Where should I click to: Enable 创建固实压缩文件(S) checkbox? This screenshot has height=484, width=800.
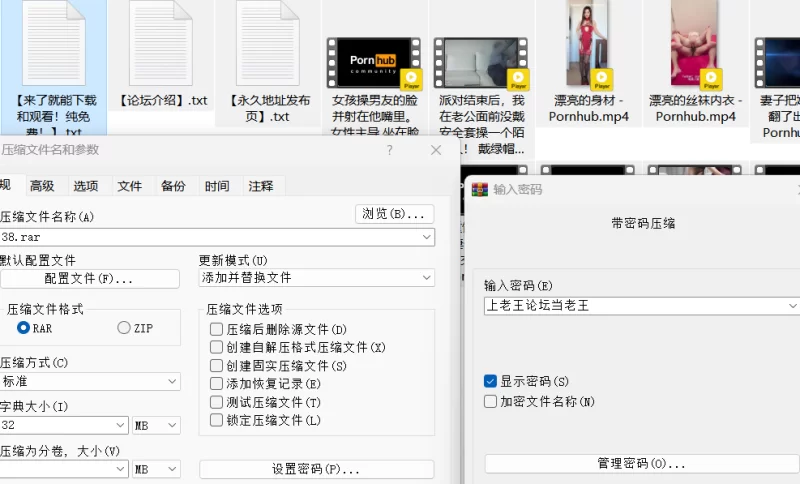coord(216,366)
